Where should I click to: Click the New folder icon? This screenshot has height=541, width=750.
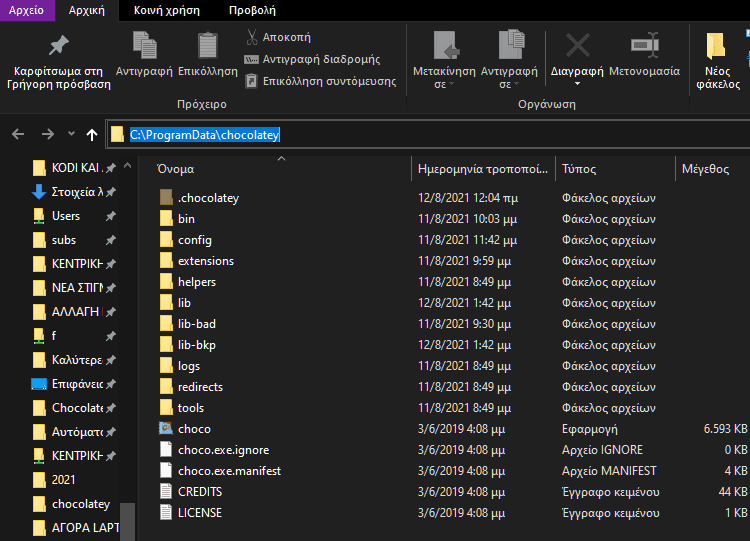716,46
